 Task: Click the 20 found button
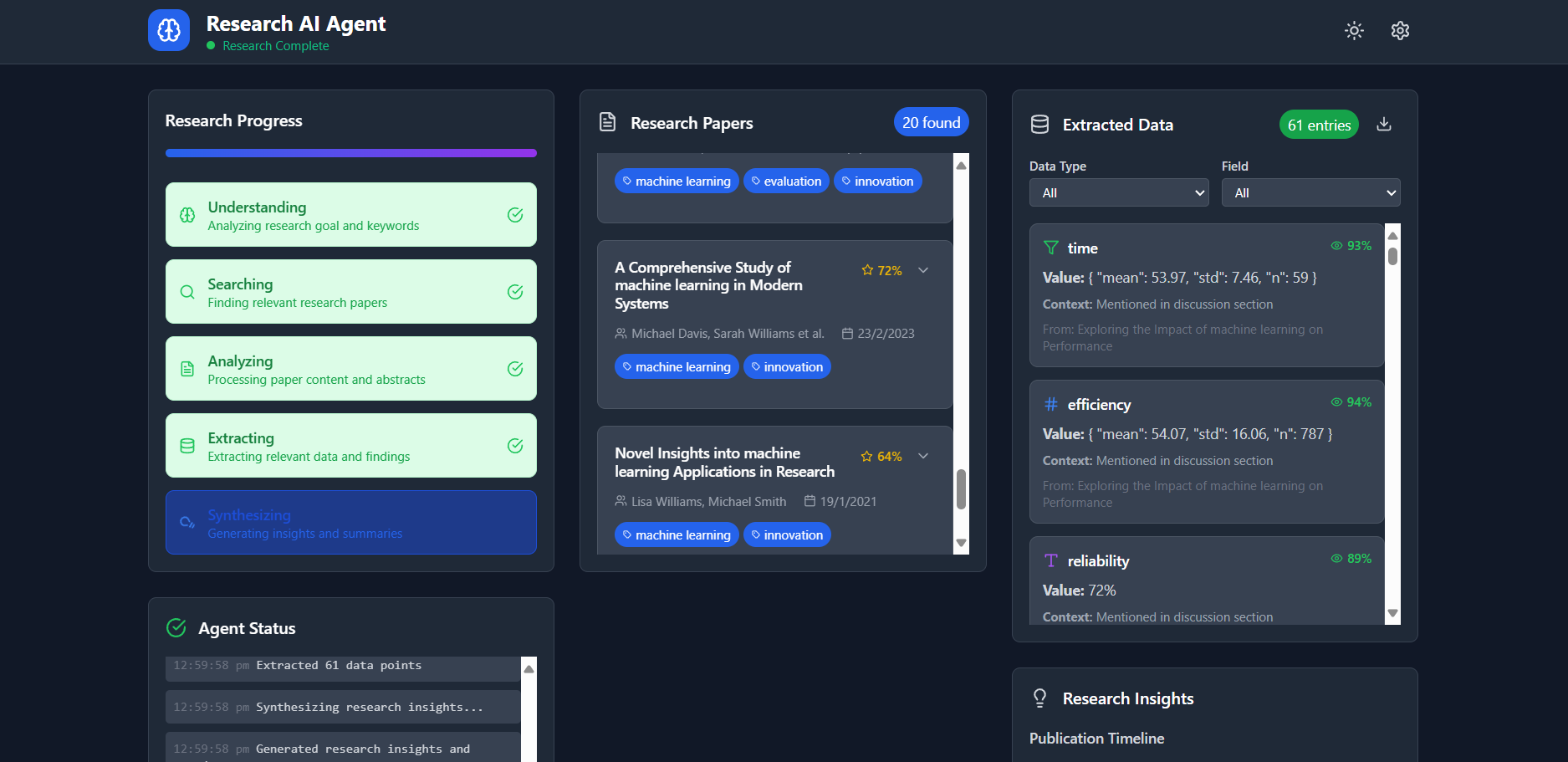click(x=931, y=121)
